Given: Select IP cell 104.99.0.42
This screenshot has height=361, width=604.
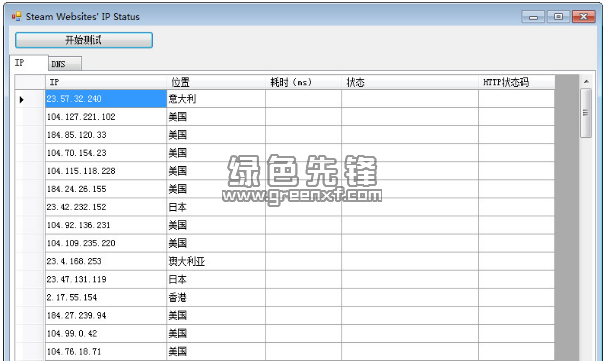Looking at the screenshot, I should [x=106, y=334].
